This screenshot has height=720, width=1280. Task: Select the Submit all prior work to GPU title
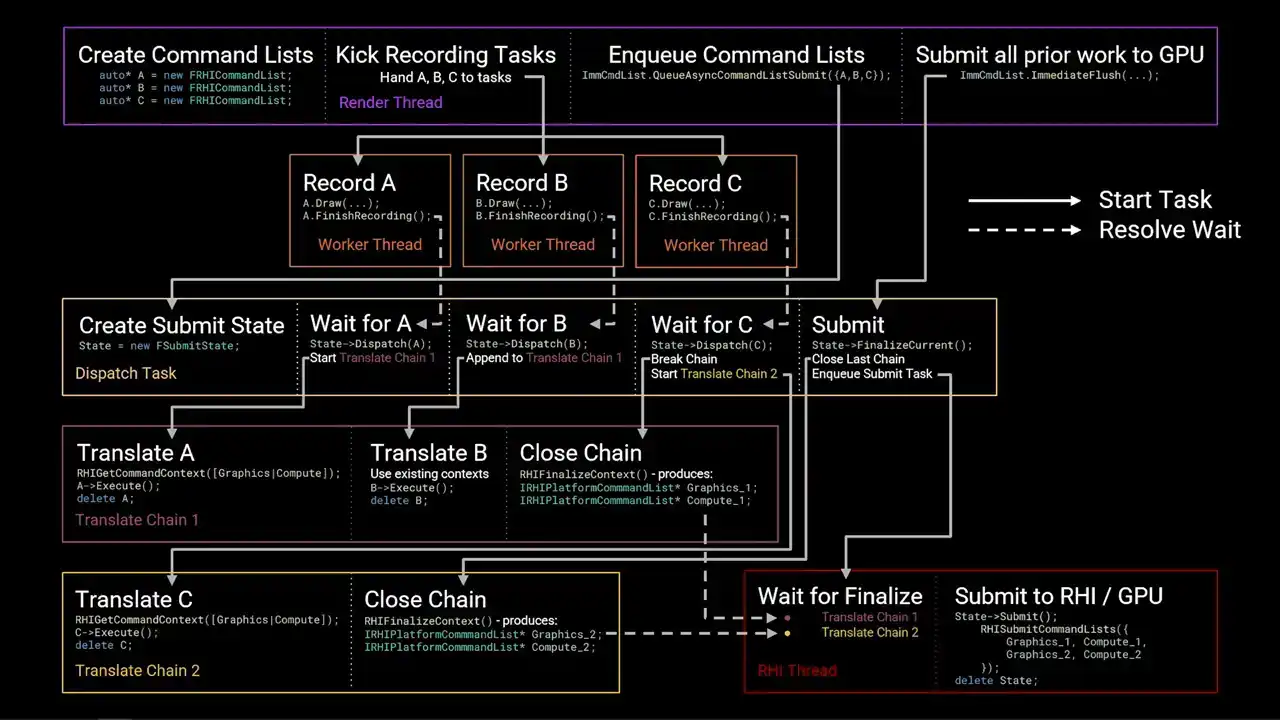(x=1059, y=55)
